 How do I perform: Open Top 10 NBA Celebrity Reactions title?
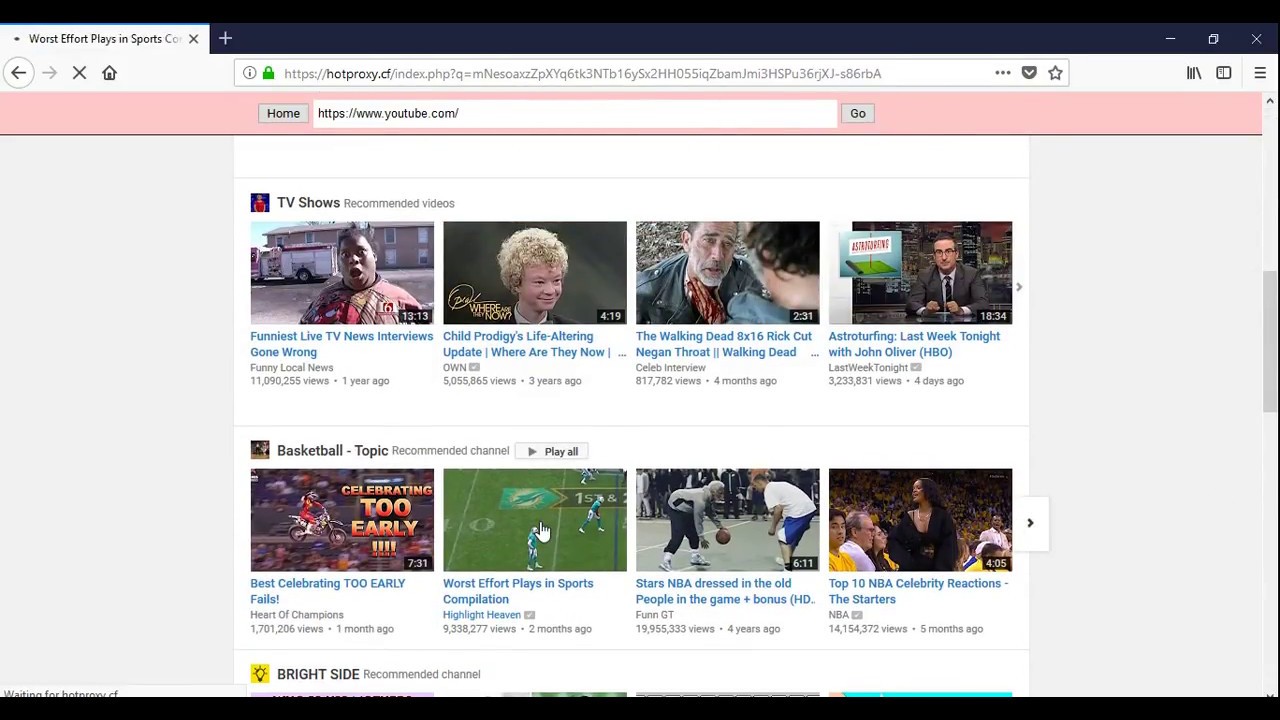tap(918, 591)
